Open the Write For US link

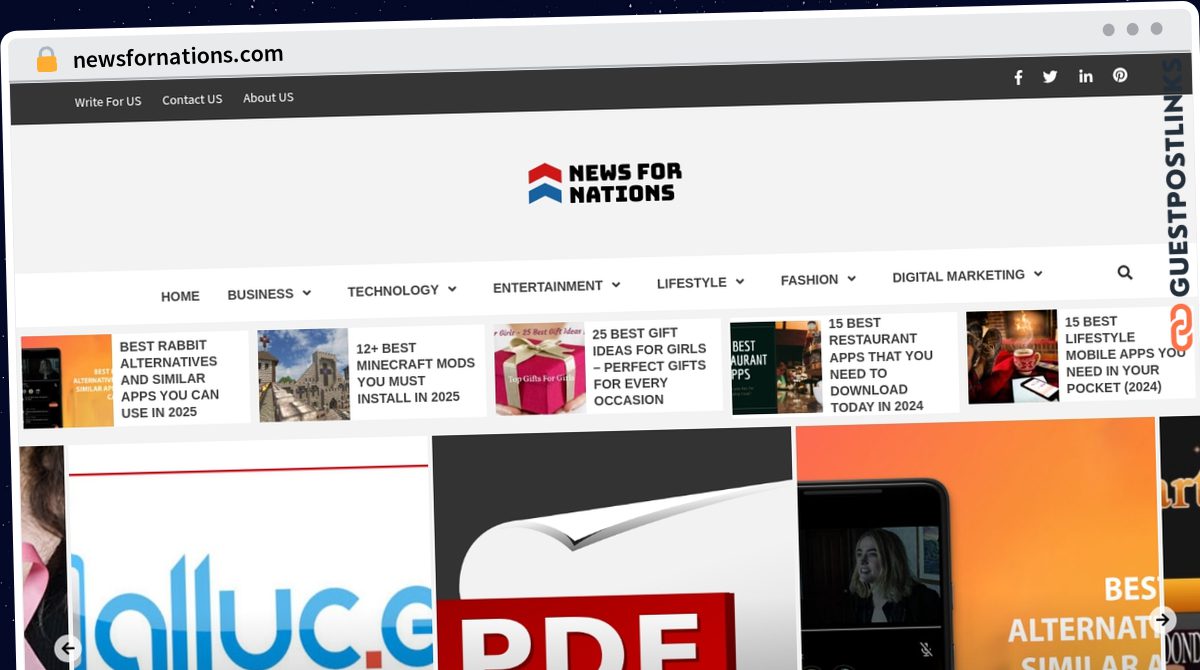tap(108, 102)
